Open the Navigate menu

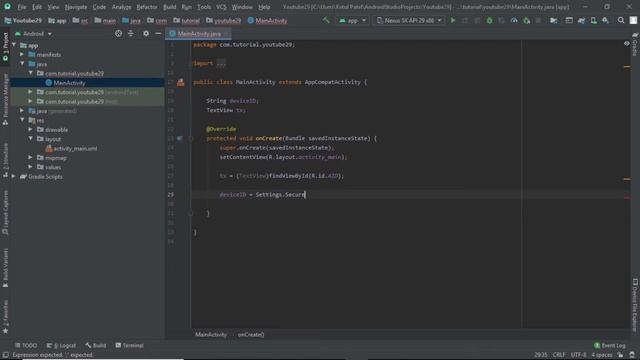[x=76, y=7]
